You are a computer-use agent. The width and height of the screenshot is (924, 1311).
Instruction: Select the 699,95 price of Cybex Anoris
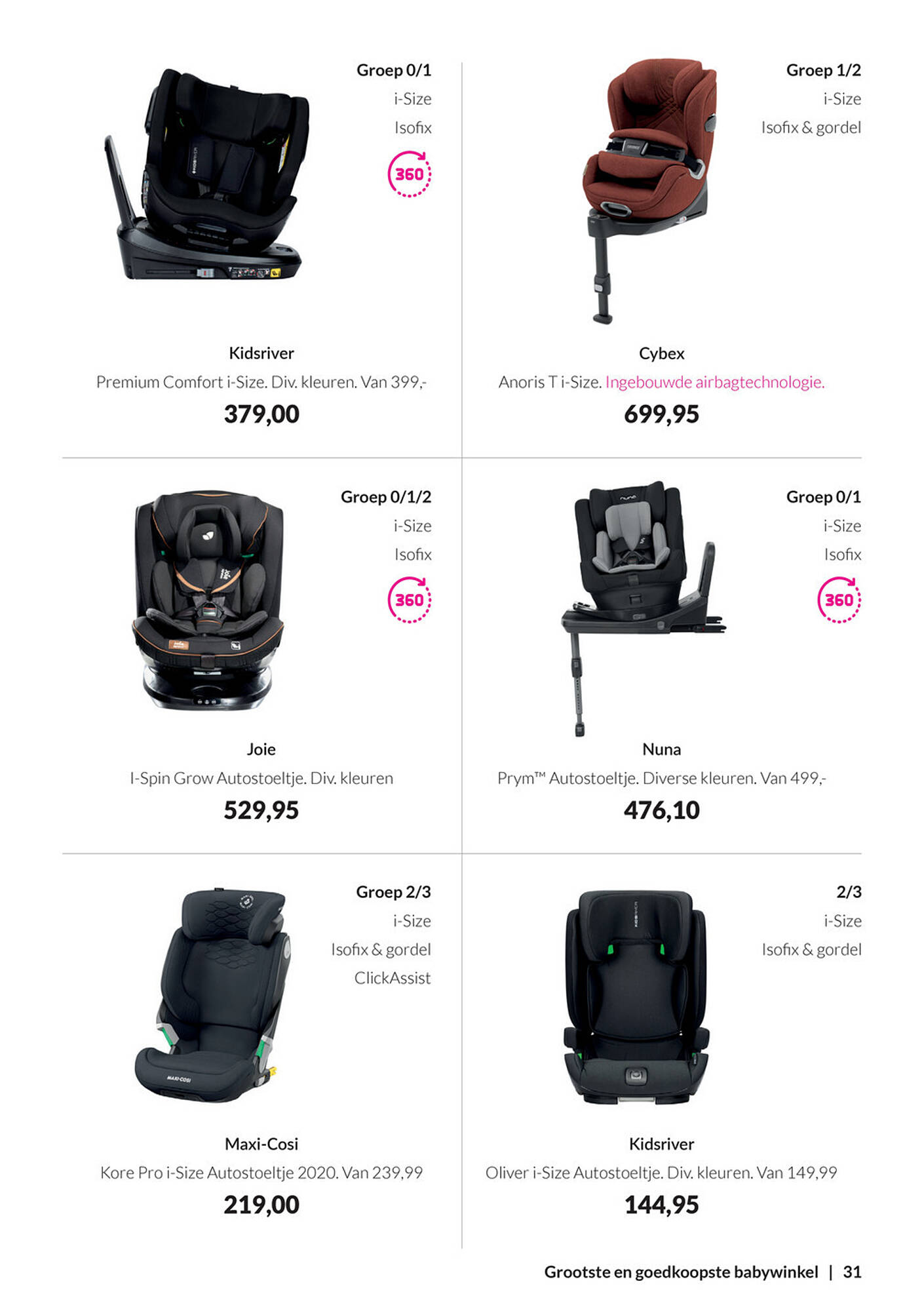(x=662, y=414)
